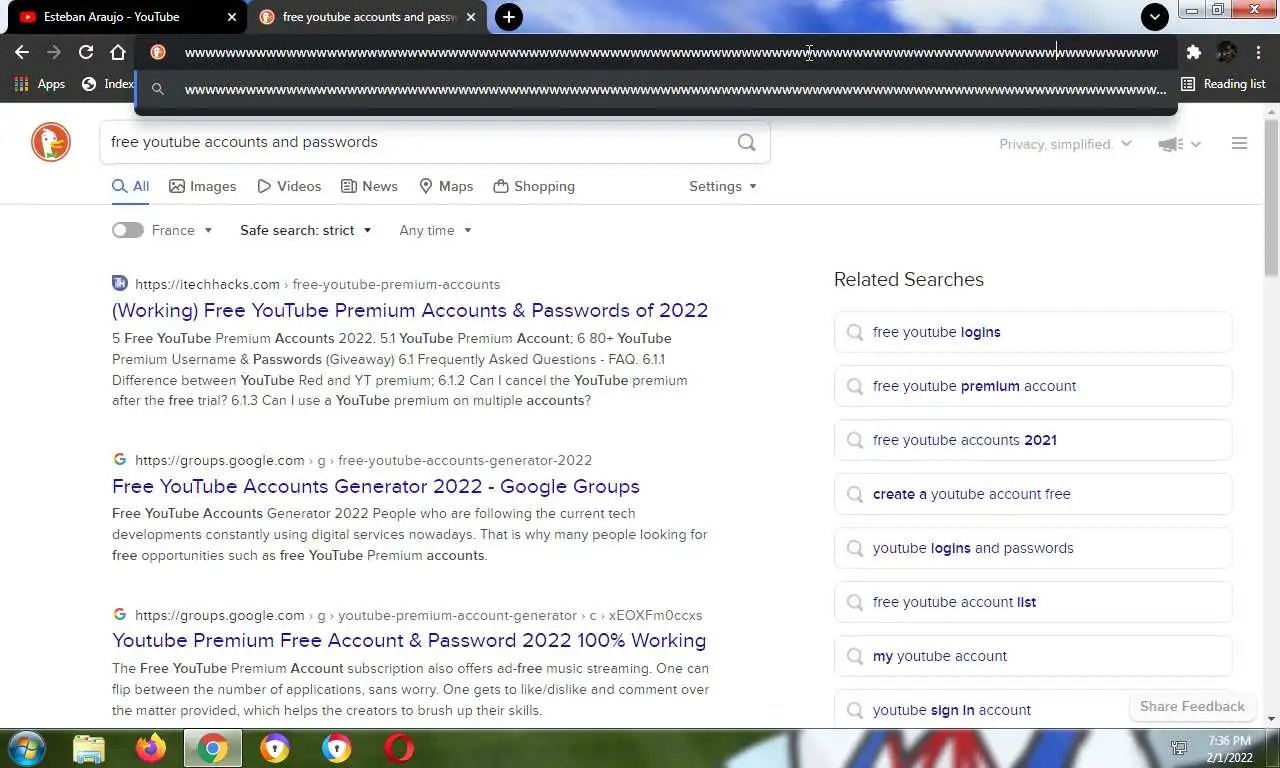Image resolution: width=1280 pixels, height=768 pixels.
Task: Click the DuckDuckGo logo
Action: tap(51, 143)
